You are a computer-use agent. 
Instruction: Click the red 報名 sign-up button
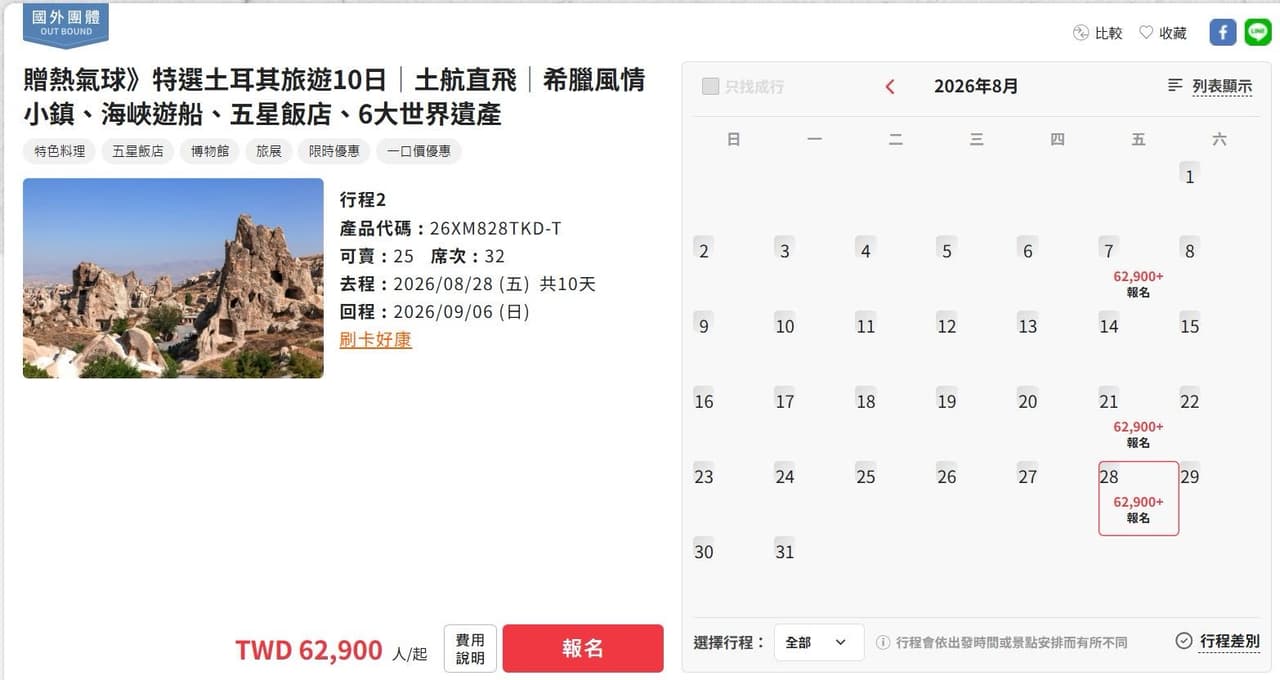click(x=583, y=648)
